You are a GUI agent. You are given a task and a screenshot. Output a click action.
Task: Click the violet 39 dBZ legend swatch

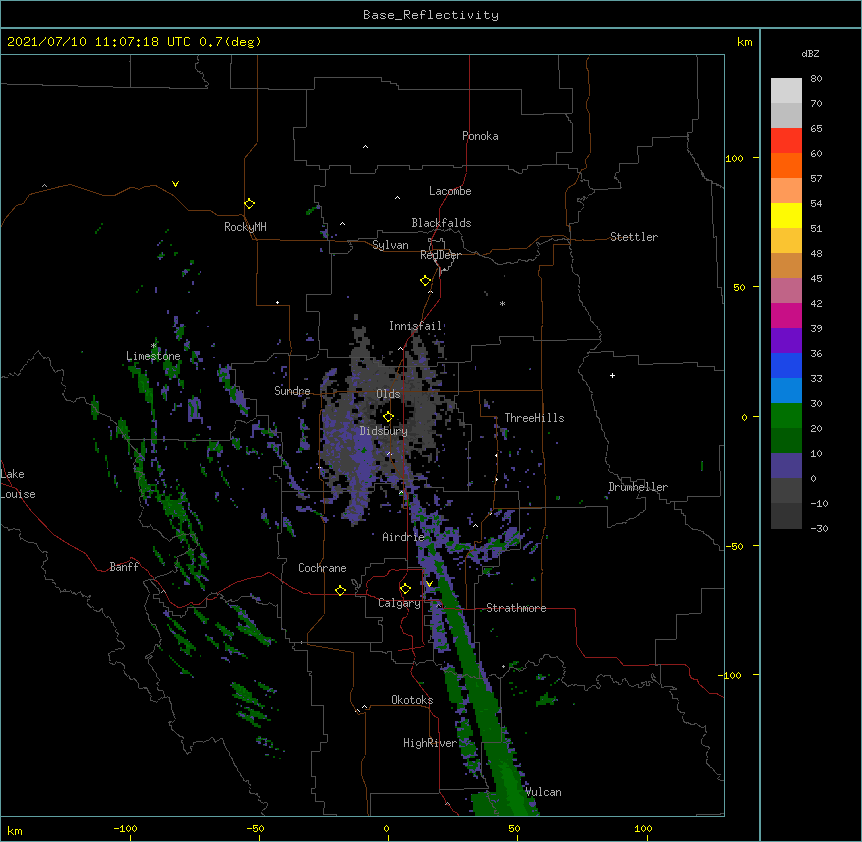coord(786,340)
